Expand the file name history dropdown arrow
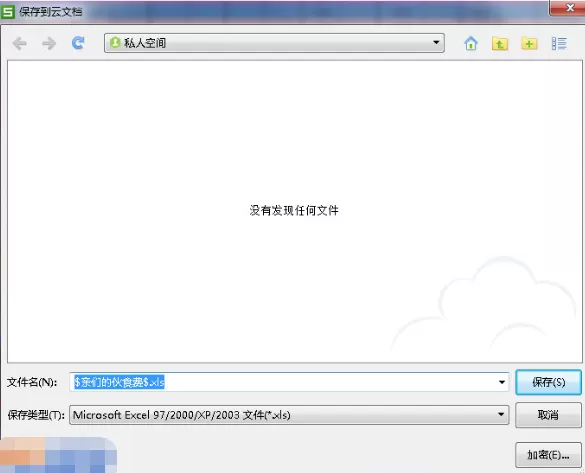This screenshot has width=585, height=473. point(502,382)
